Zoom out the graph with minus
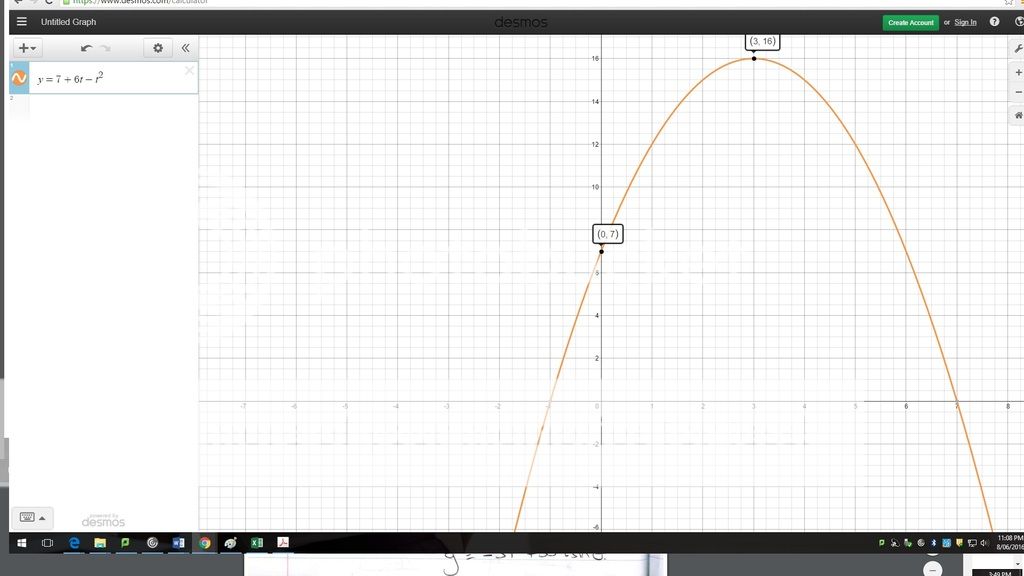This screenshot has height=576, width=1024. 1017,92
